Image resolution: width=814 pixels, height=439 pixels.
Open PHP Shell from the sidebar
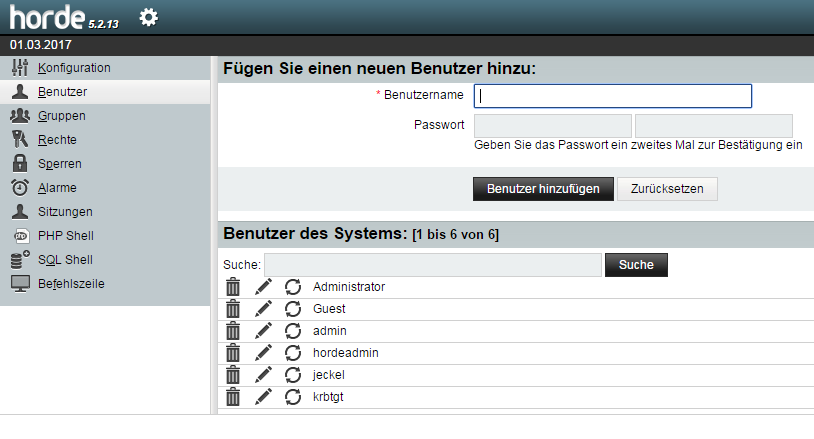click(x=66, y=236)
